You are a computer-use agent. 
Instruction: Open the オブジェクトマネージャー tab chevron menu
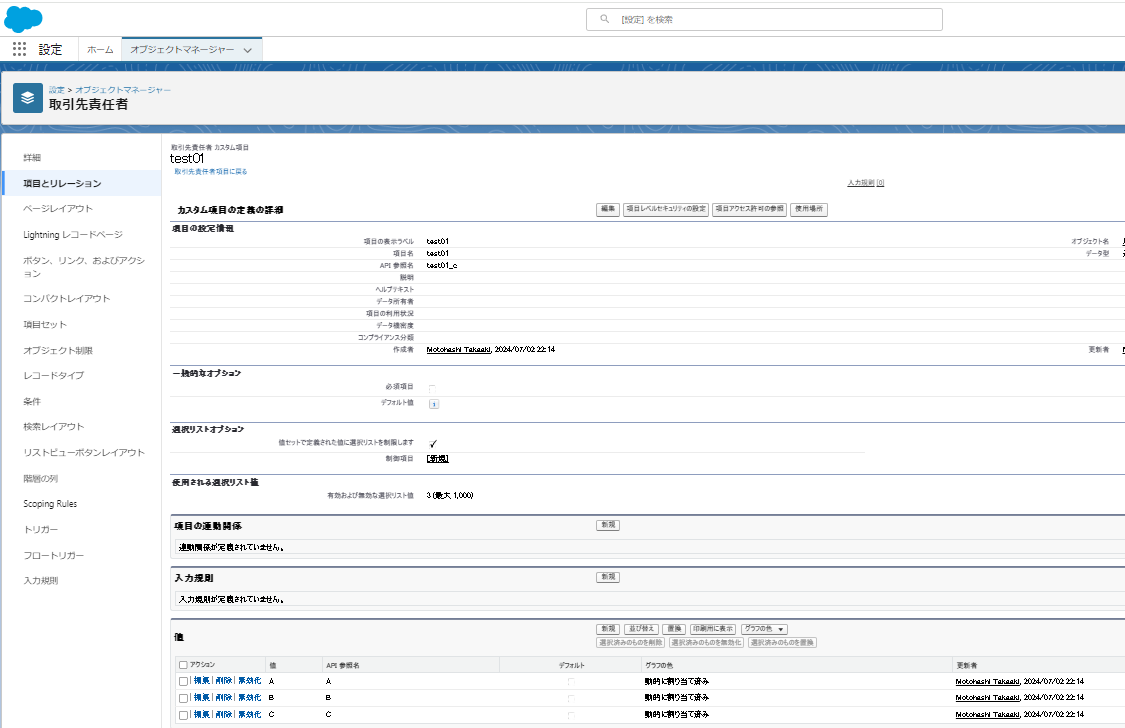tap(248, 50)
